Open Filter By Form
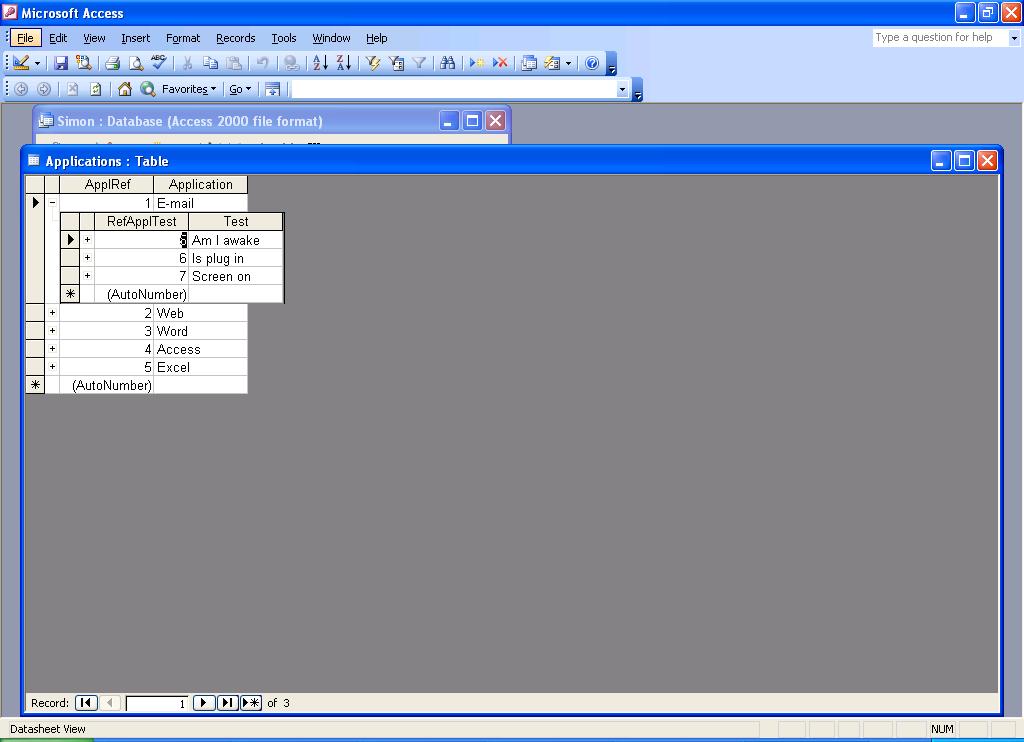1024x742 pixels. (396, 63)
